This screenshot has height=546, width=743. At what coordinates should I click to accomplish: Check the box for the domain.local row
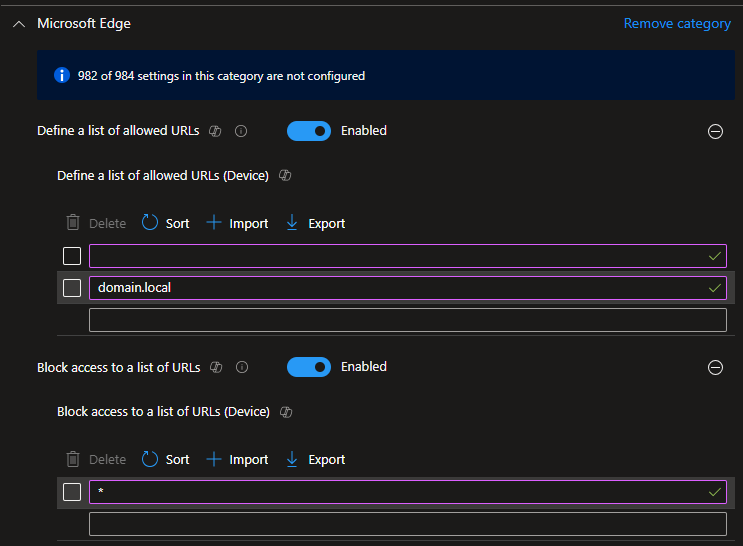tap(72, 288)
